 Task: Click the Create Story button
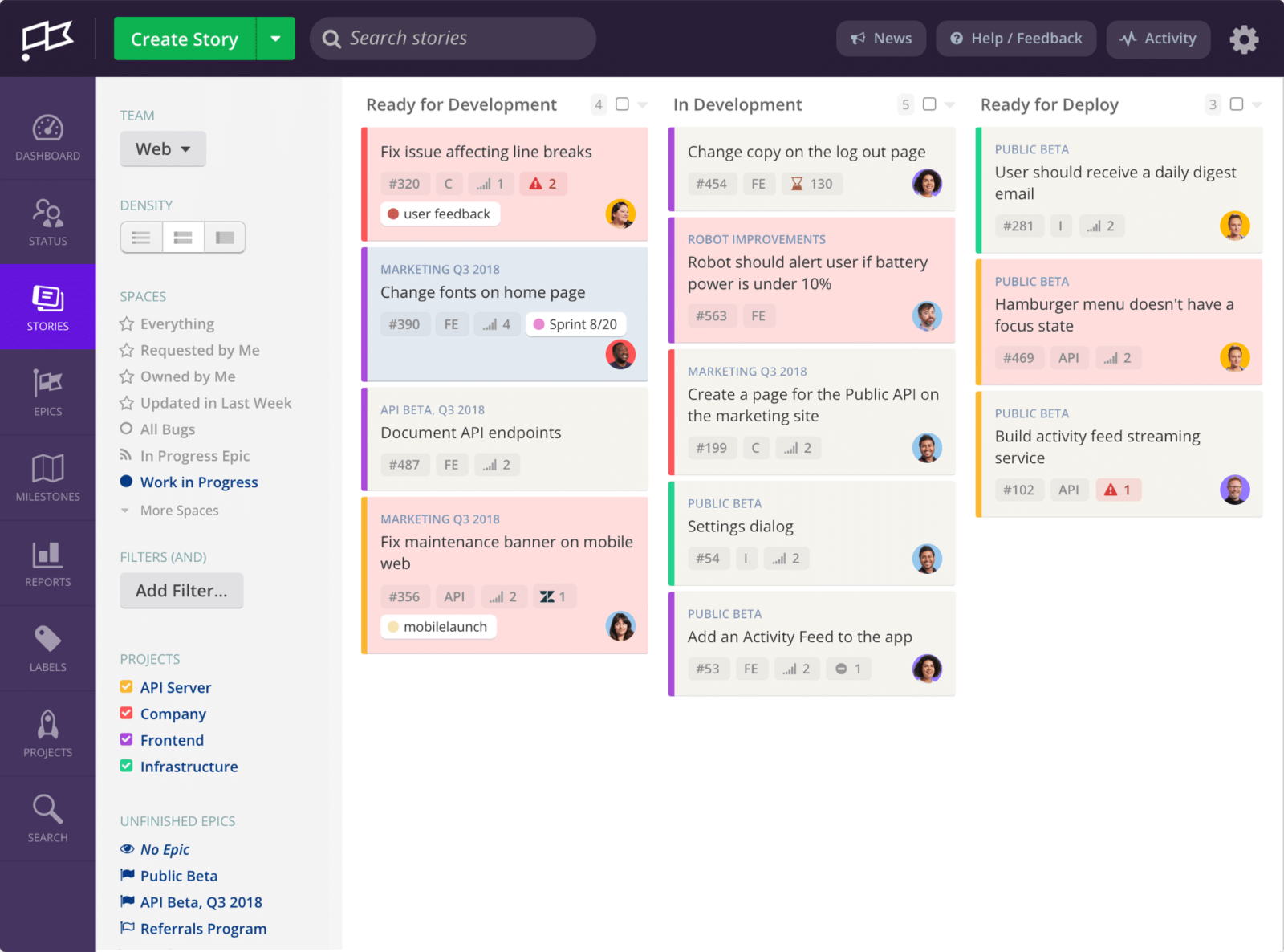point(184,39)
